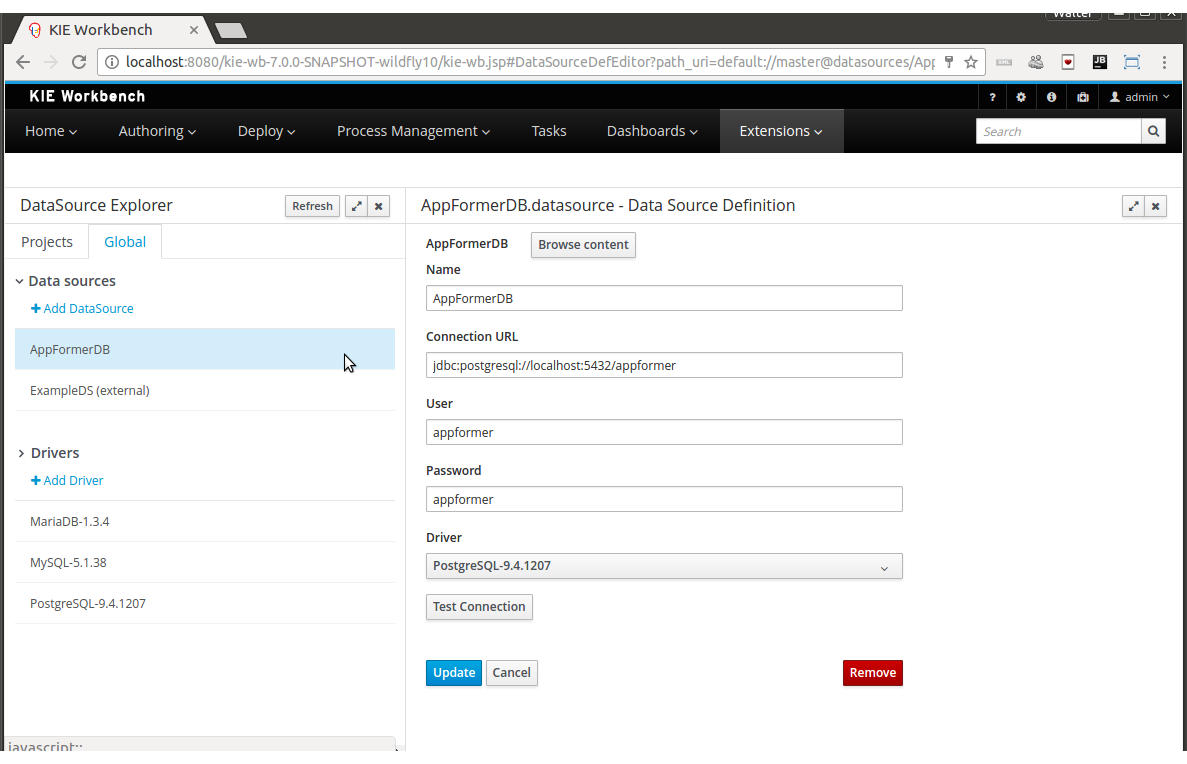Click the Test Connection button

pos(479,607)
